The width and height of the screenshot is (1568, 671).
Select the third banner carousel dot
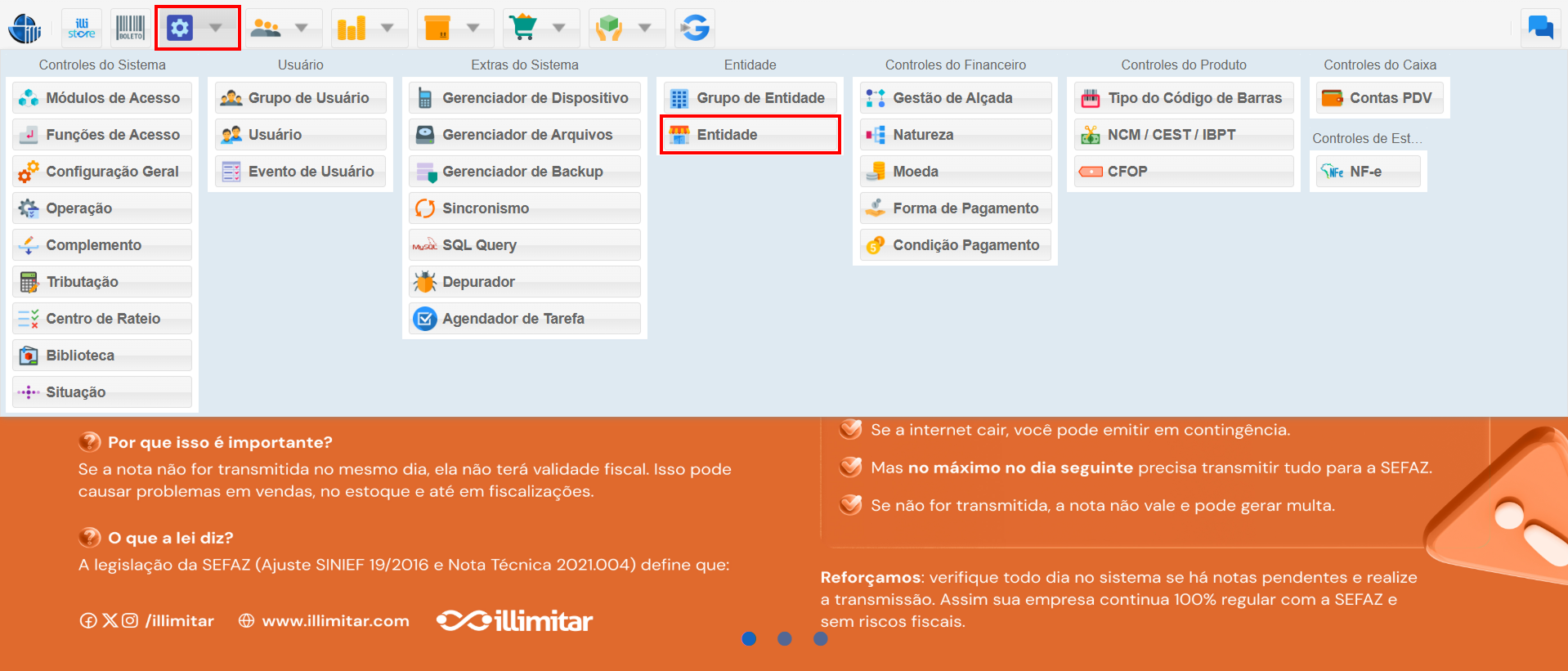pyautogui.click(x=821, y=638)
